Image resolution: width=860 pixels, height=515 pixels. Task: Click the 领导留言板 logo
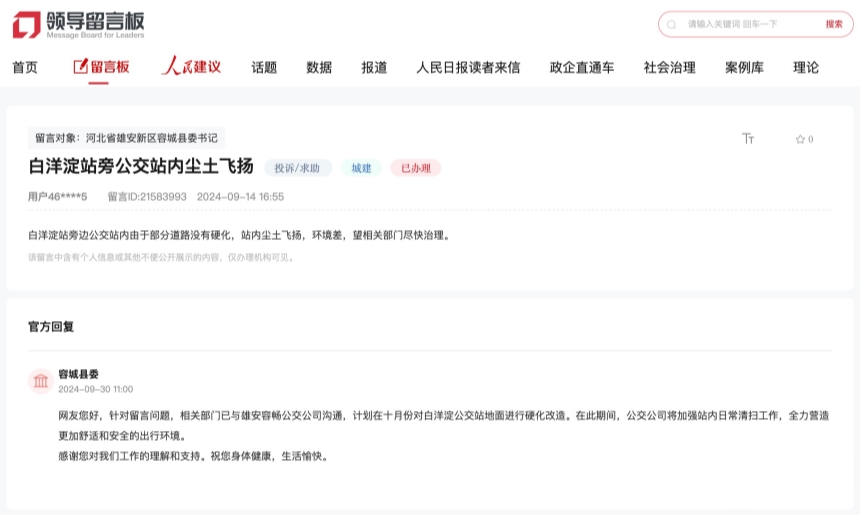(78, 25)
